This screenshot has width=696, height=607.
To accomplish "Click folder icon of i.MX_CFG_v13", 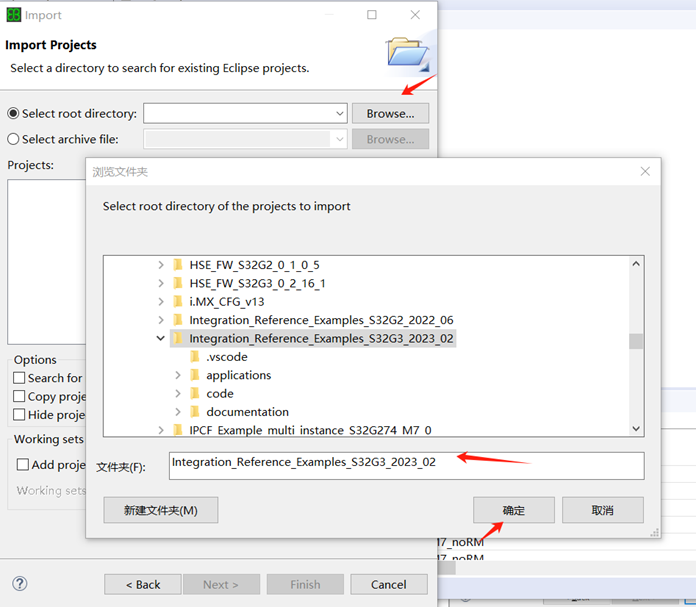I will pyautogui.click(x=178, y=302).
